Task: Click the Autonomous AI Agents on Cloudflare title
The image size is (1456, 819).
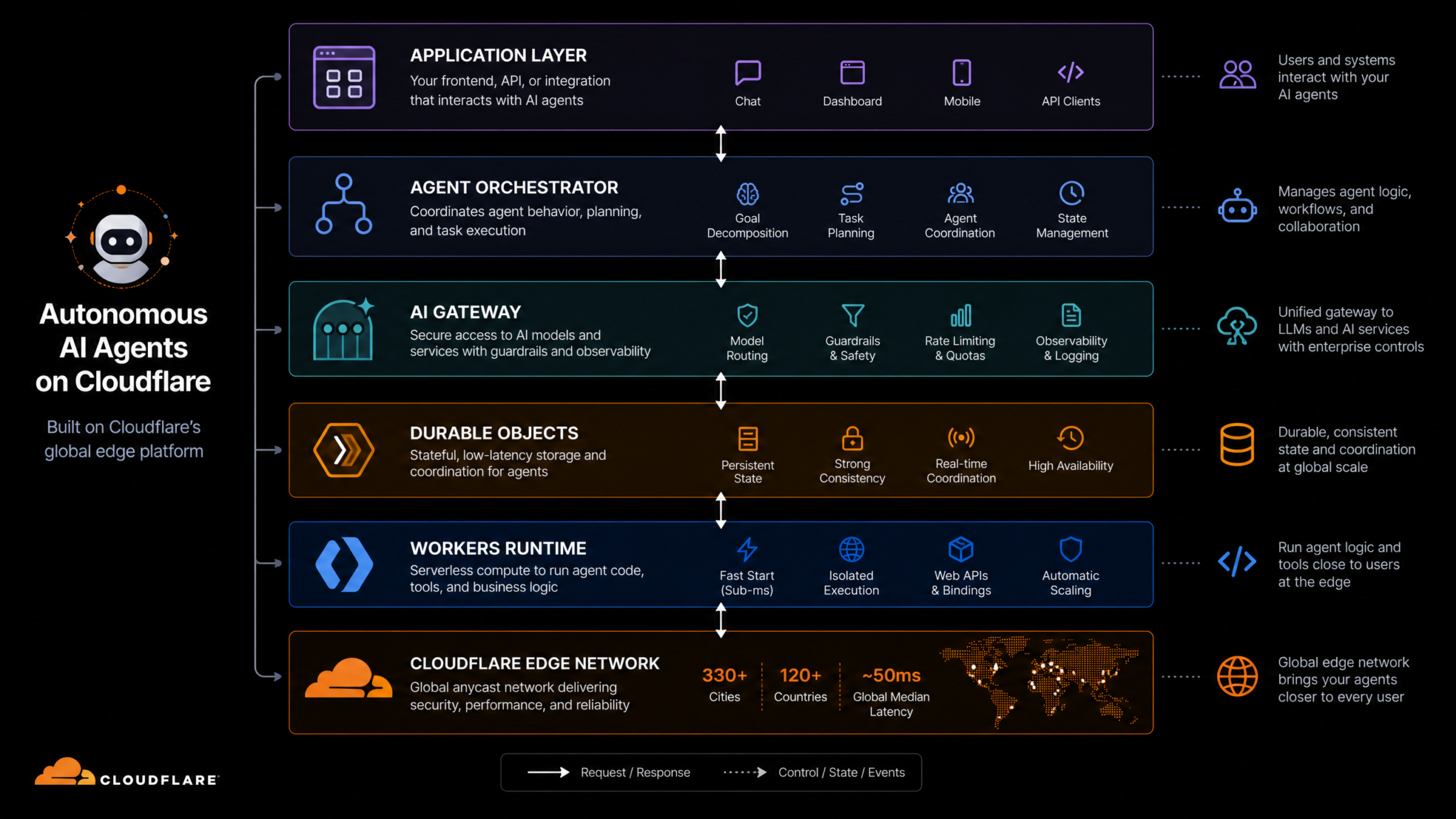Action: click(x=123, y=348)
